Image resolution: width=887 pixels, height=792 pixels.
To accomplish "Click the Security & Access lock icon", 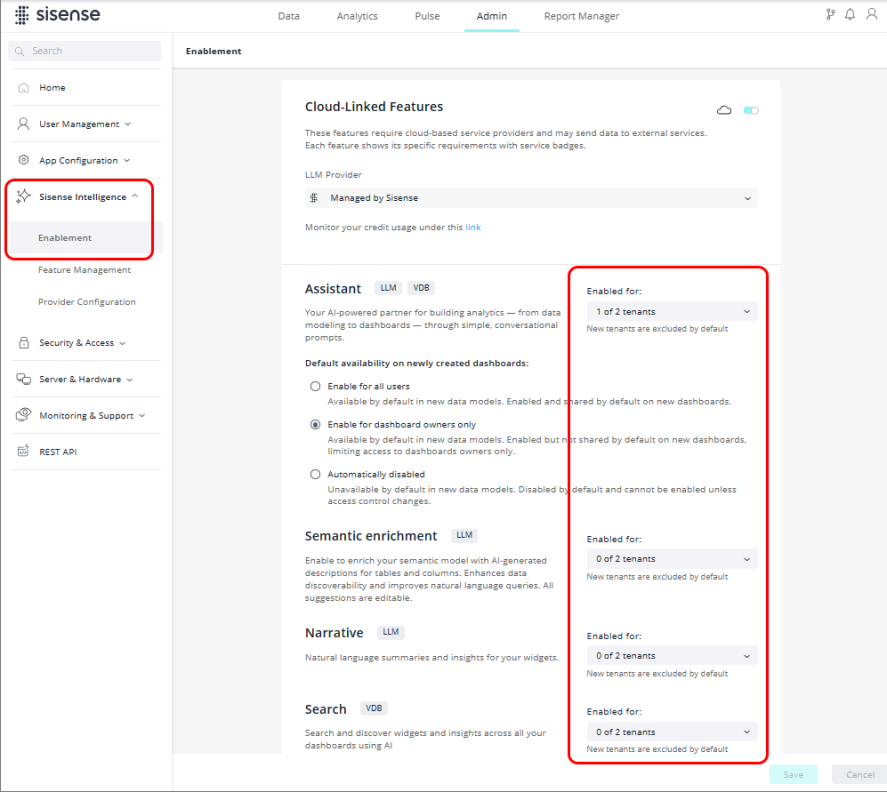I will click(x=23, y=343).
